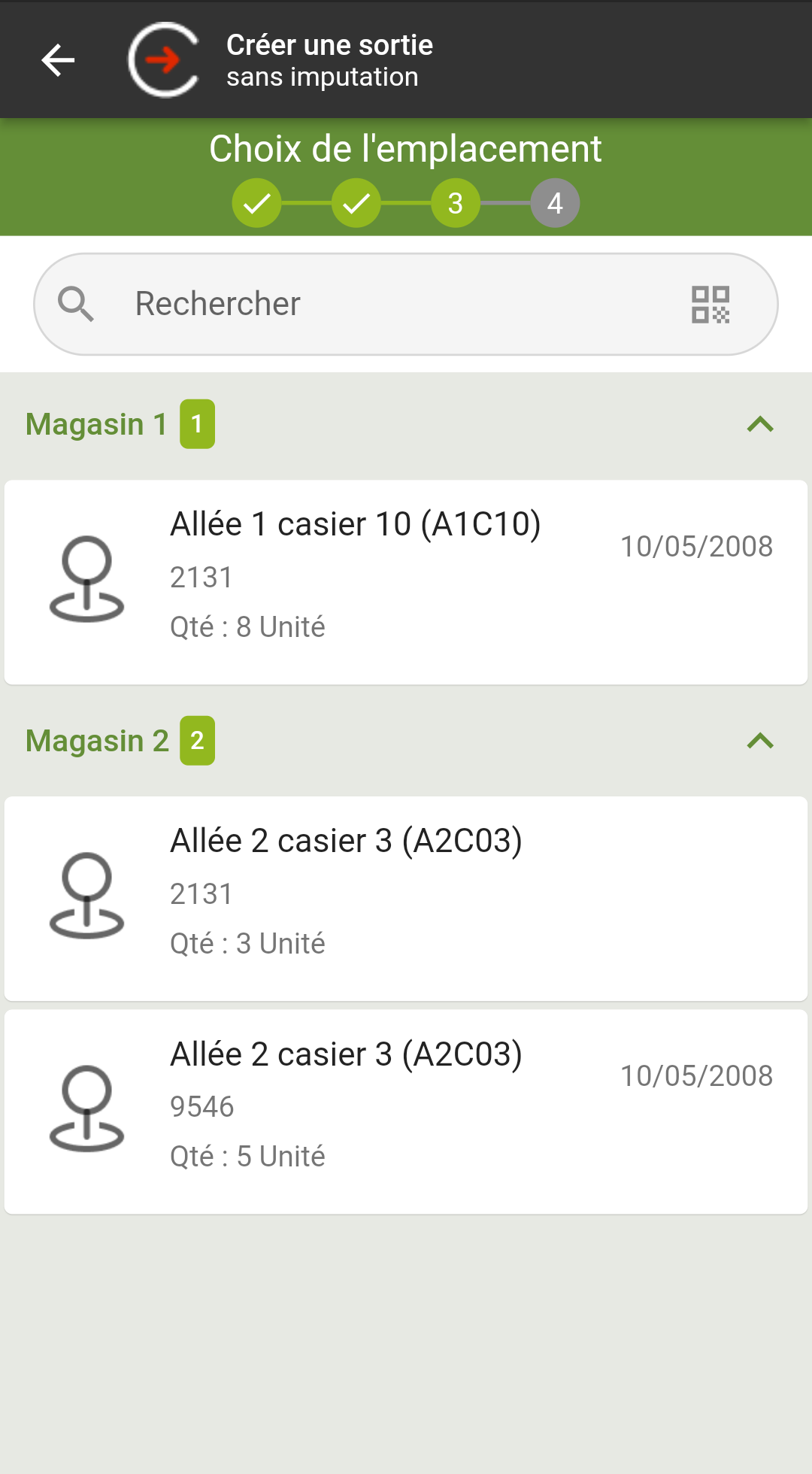This screenshot has height=1474, width=812.
Task: Jump to step 4 in the progress indicator
Action: (555, 203)
